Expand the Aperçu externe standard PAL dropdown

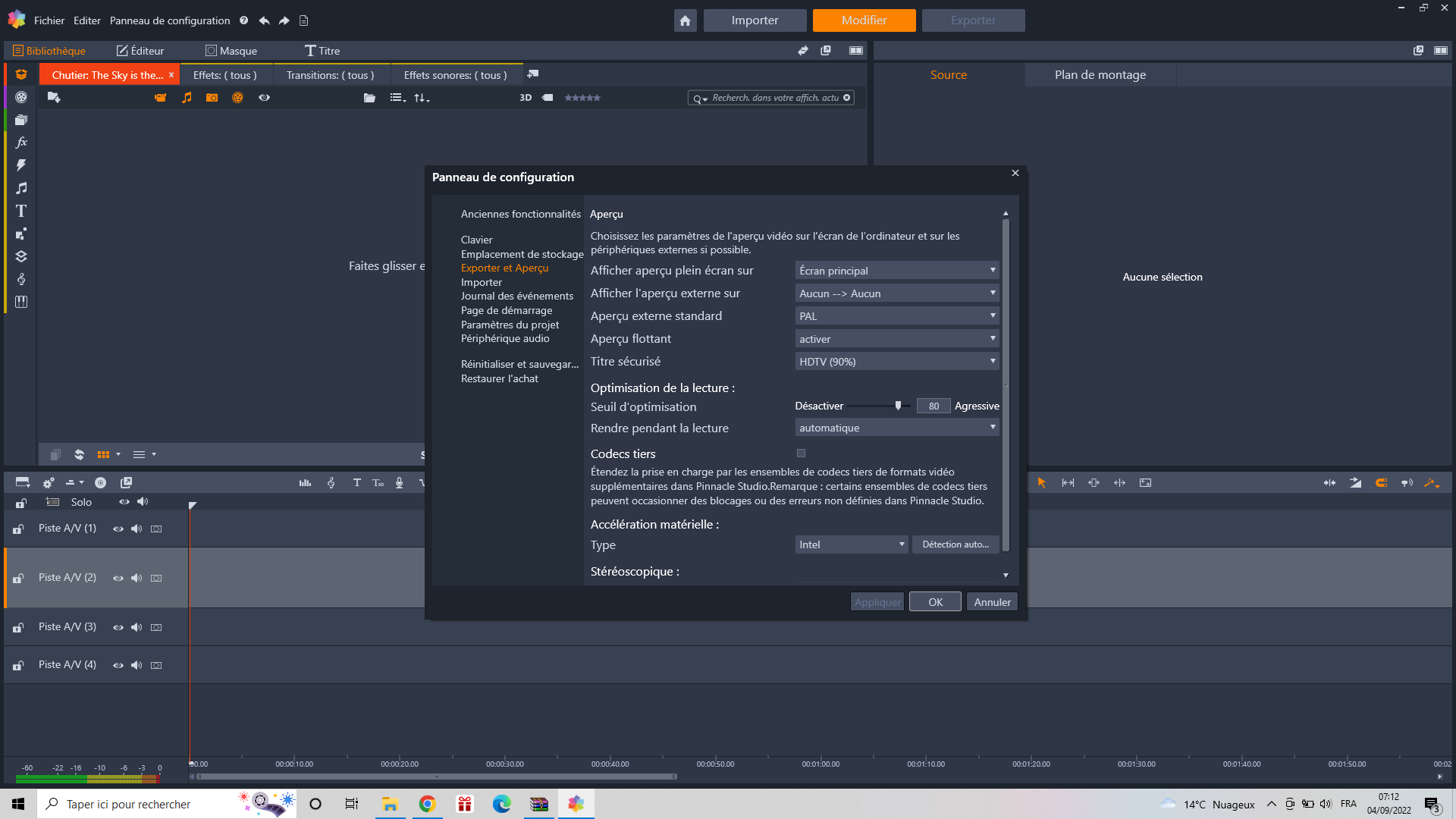tap(896, 316)
